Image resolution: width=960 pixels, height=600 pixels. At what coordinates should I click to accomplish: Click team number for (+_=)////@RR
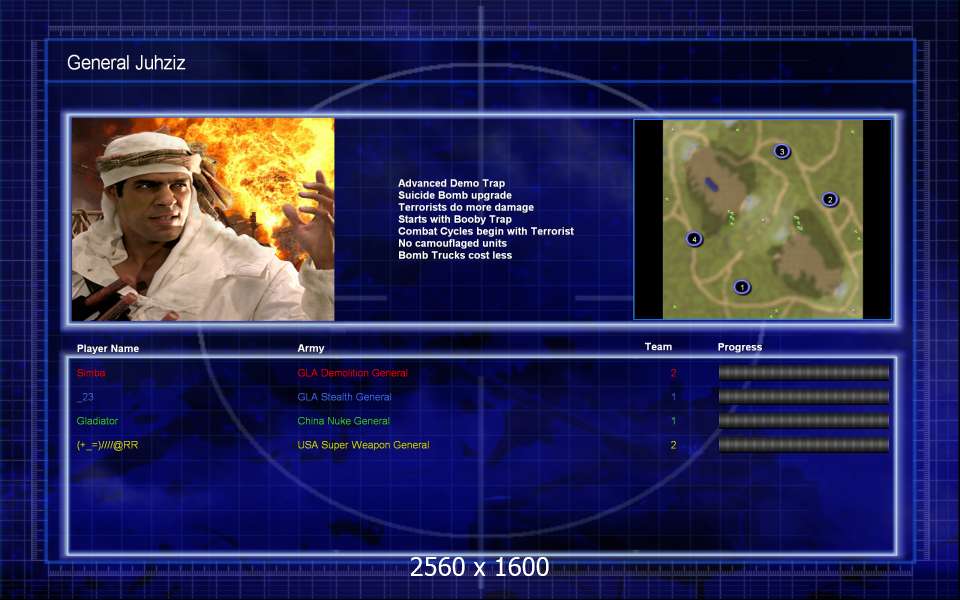pyautogui.click(x=673, y=445)
